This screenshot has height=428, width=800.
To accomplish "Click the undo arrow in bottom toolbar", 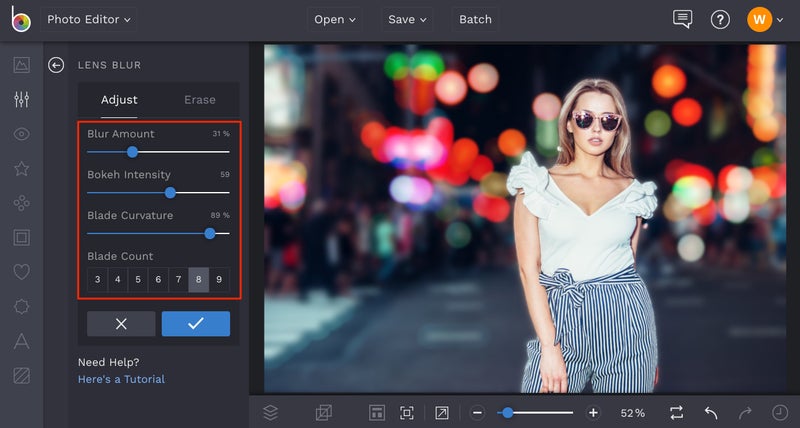I will [711, 412].
